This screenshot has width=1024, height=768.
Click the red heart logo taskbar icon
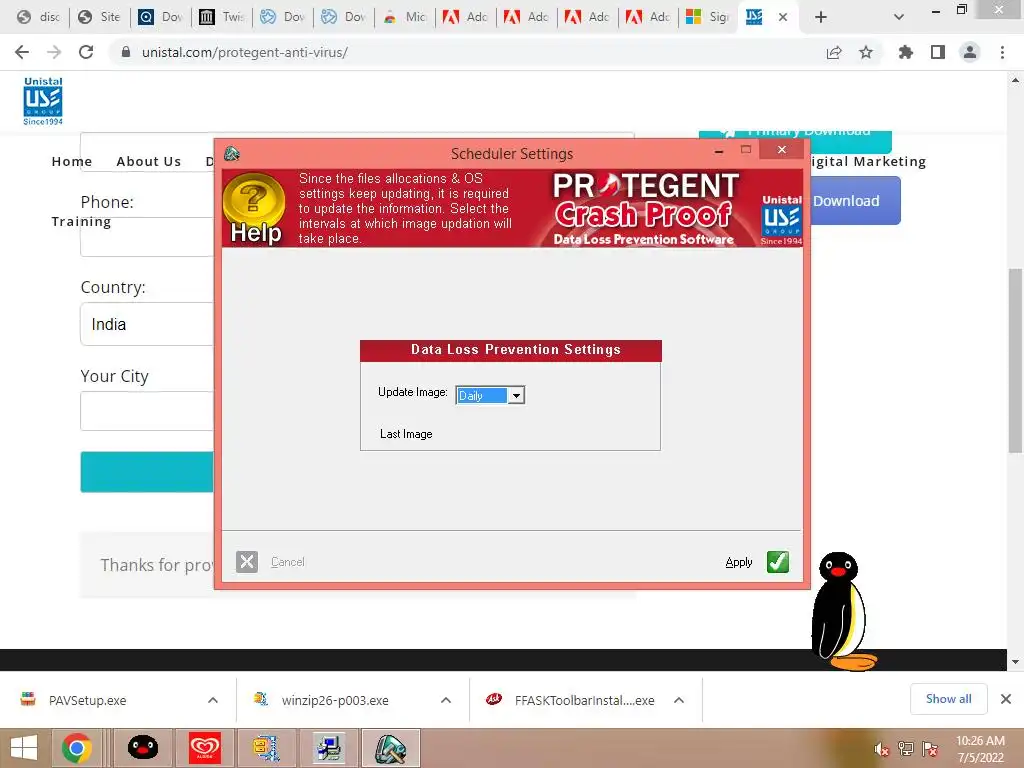[205, 748]
